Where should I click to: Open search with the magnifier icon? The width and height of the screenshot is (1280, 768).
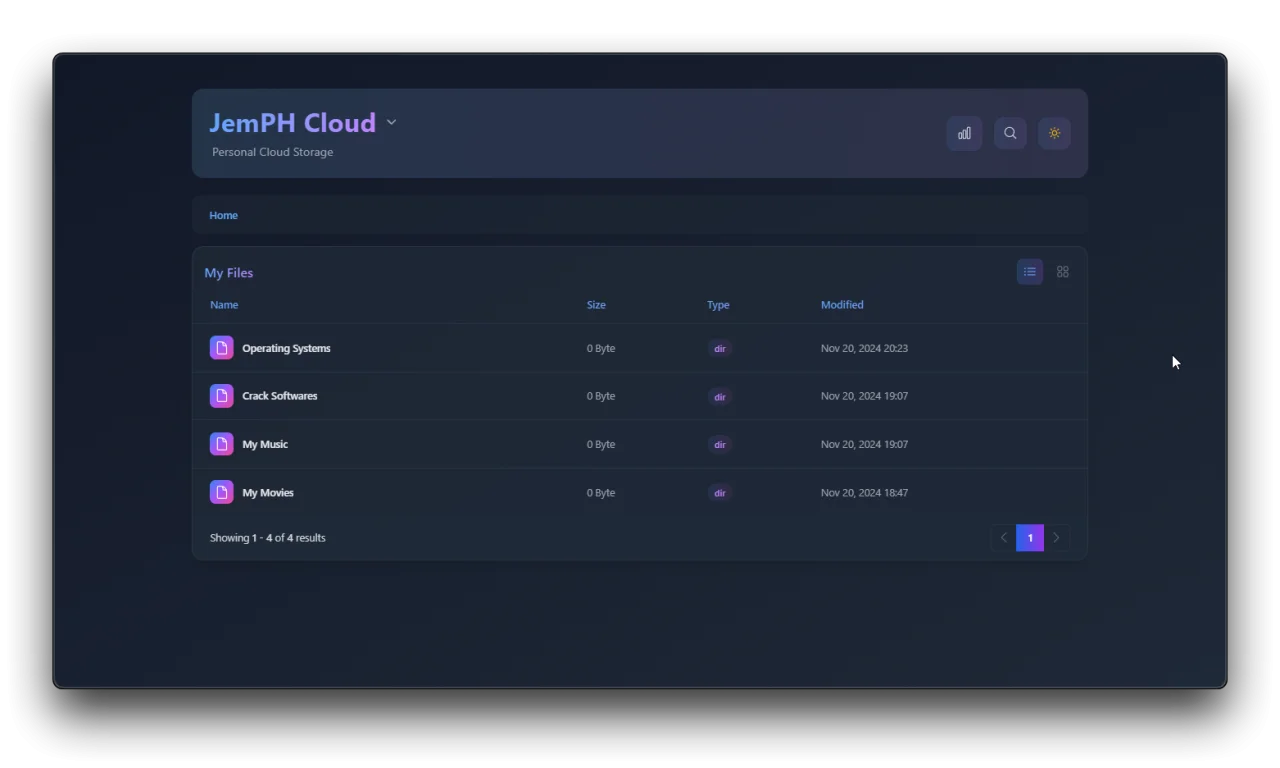(x=1010, y=133)
